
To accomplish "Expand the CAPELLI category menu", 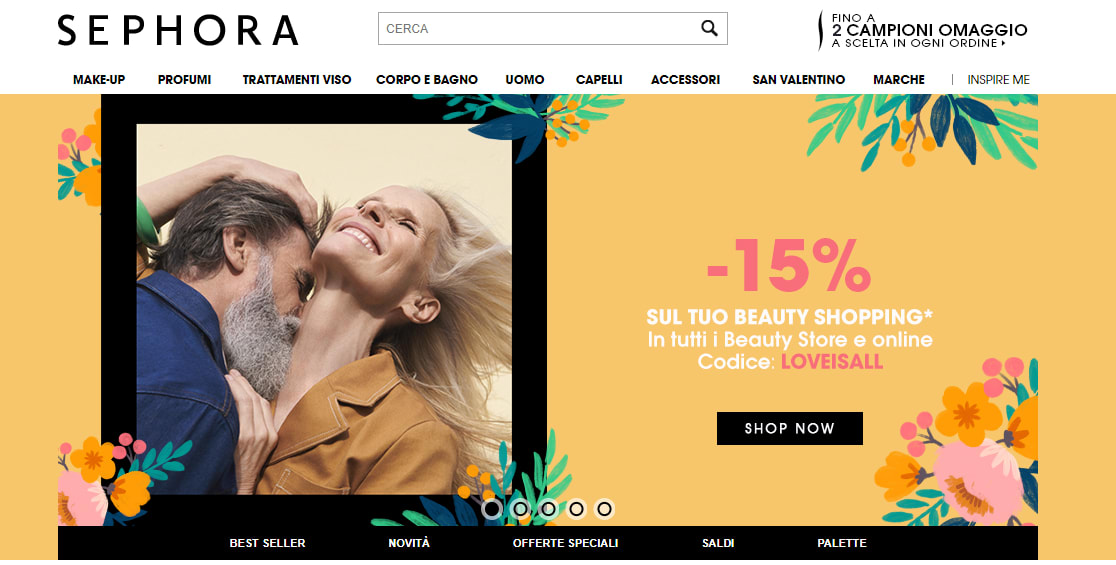I will pos(599,80).
